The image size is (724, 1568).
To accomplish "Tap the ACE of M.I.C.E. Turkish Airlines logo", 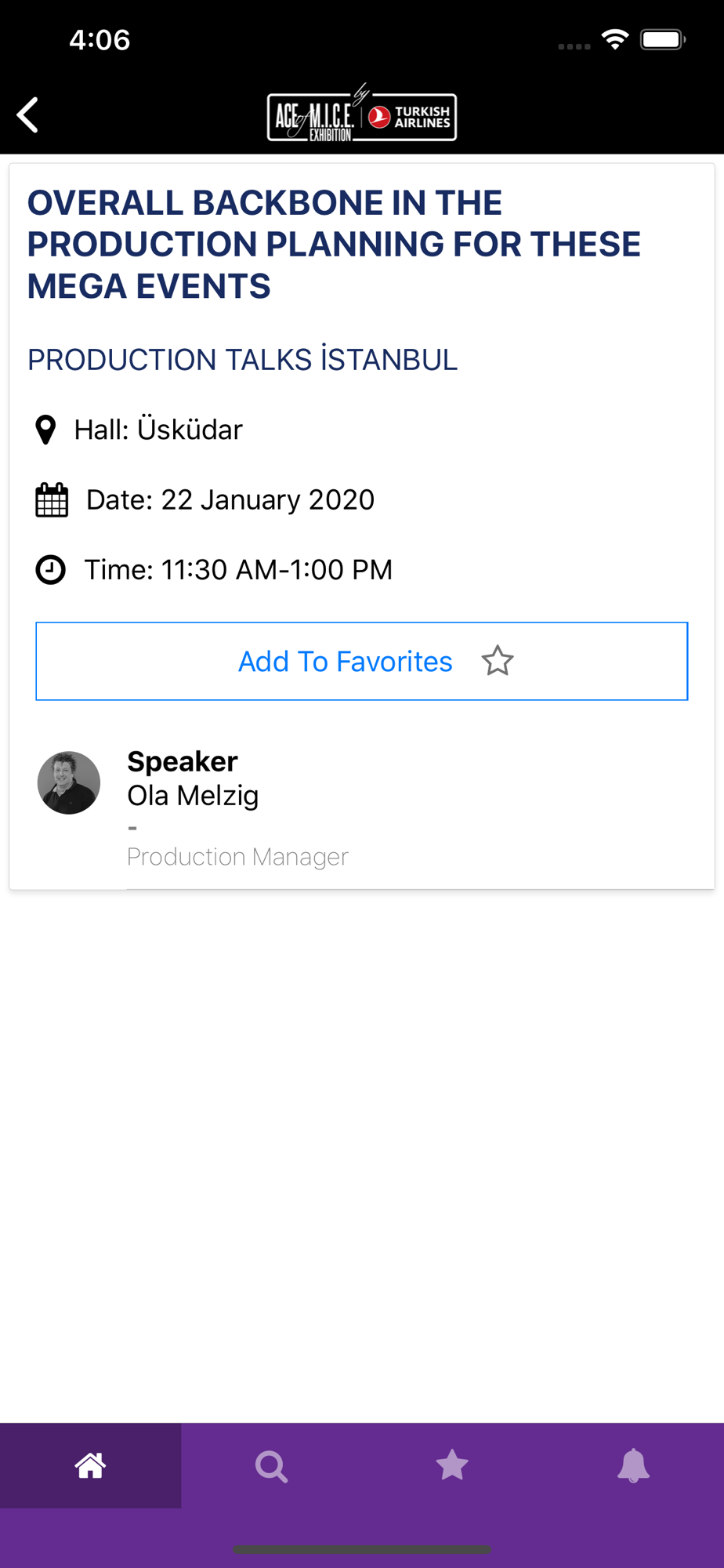I will [362, 114].
